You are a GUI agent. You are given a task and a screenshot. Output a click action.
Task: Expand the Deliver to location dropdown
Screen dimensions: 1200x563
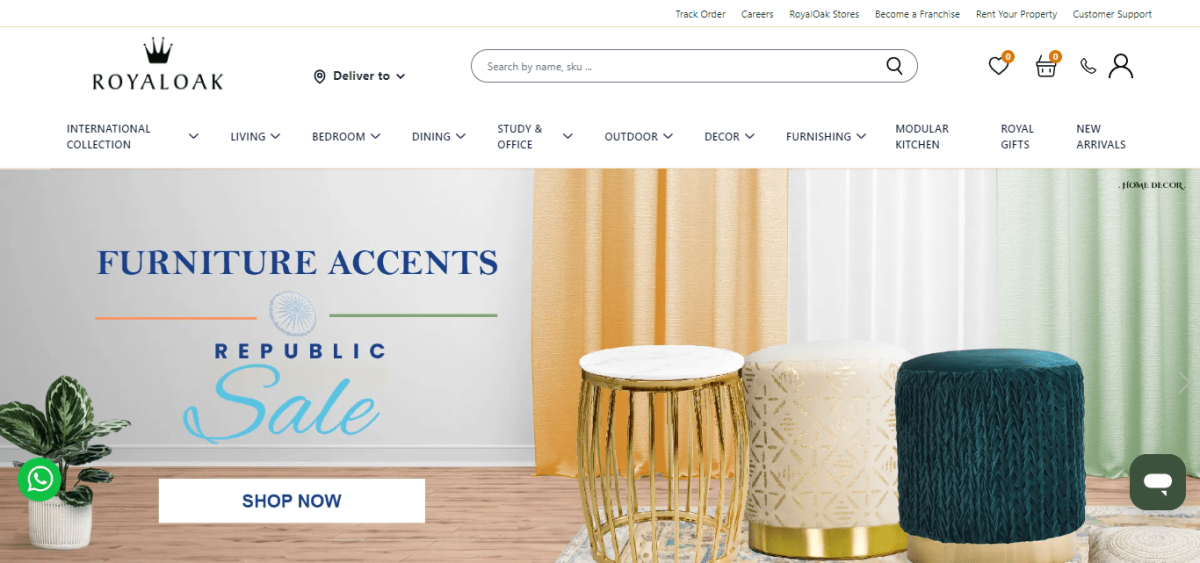click(x=360, y=76)
